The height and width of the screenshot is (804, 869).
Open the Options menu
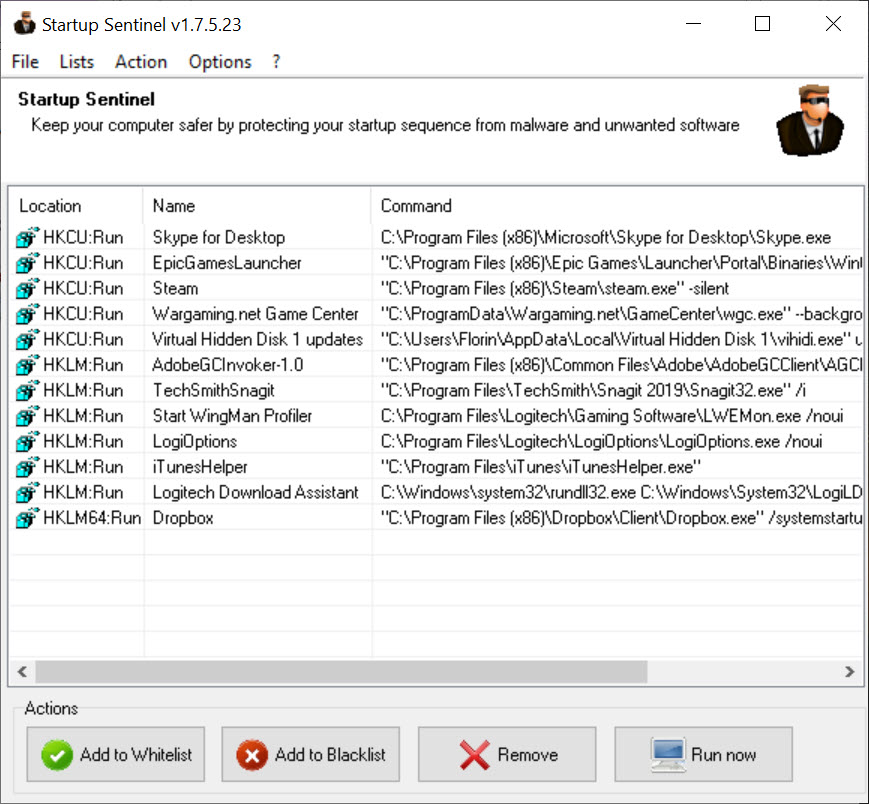click(220, 62)
